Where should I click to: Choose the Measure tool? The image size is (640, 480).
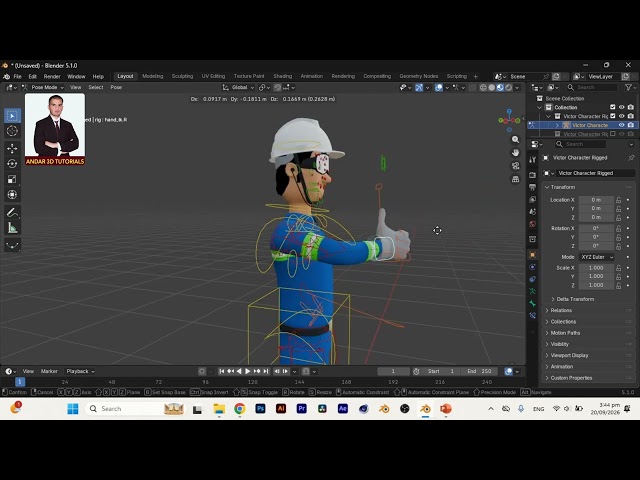click(x=12, y=228)
